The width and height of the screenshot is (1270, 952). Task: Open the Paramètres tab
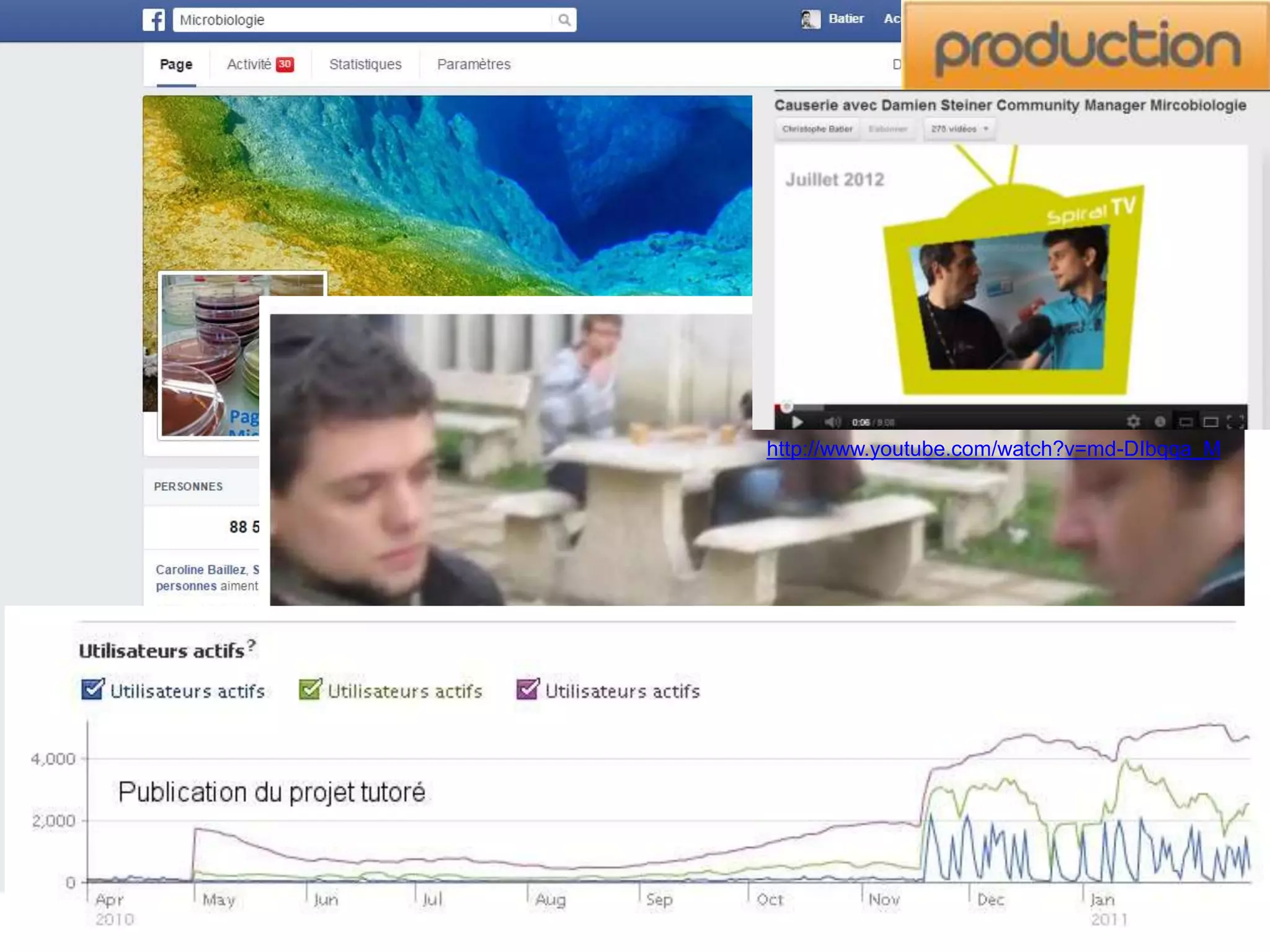(474, 64)
